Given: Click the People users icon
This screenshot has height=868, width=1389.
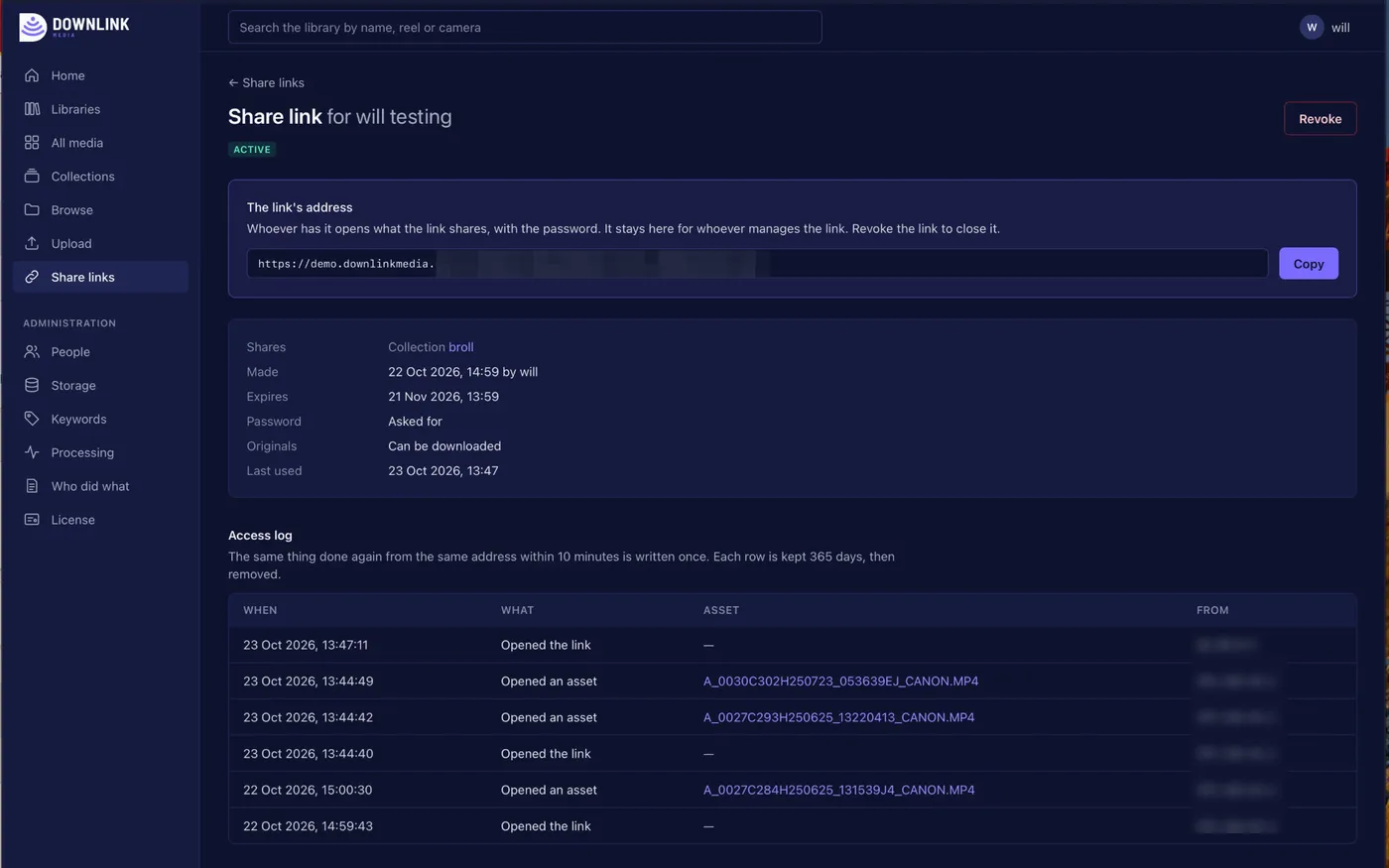Looking at the screenshot, I should click(32, 352).
